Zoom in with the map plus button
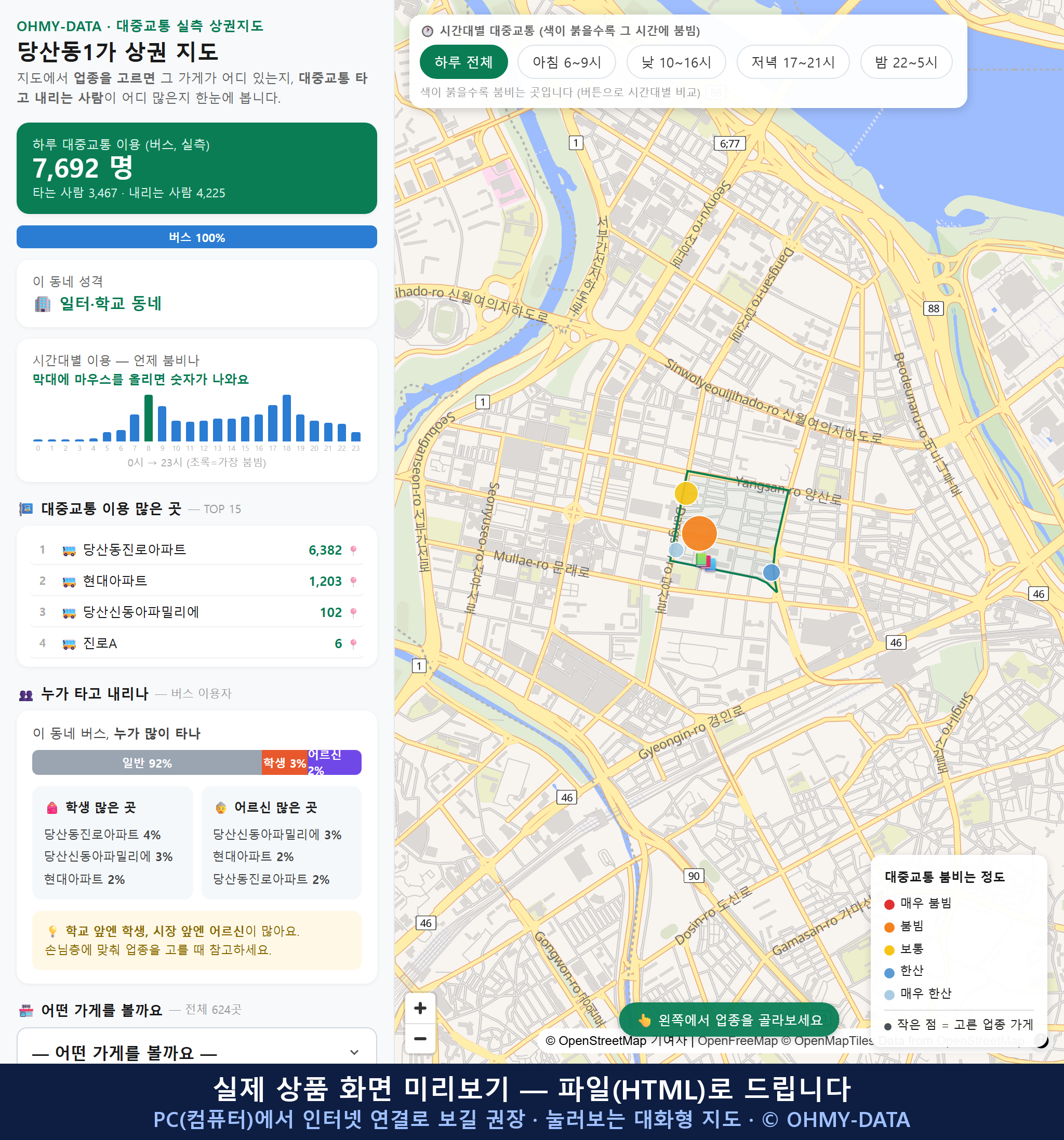This screenshot has width=1064, height=1140. point(420,1008)
